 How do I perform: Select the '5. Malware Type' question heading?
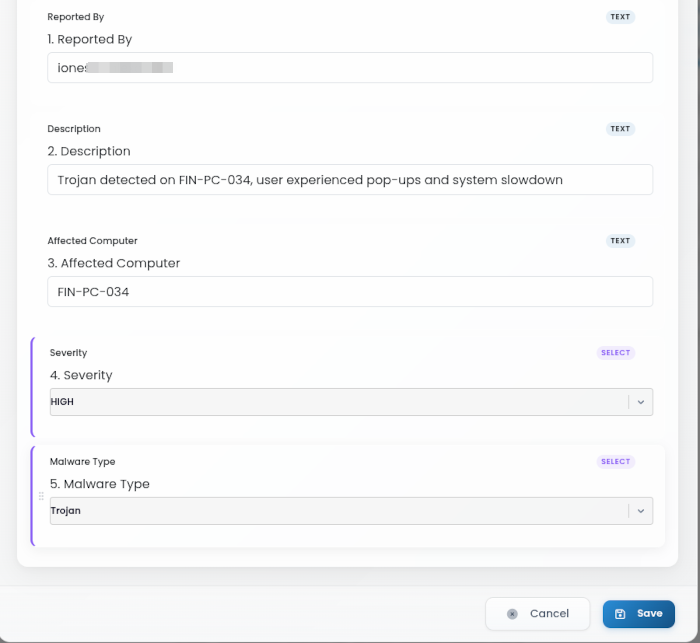point(100,484)
